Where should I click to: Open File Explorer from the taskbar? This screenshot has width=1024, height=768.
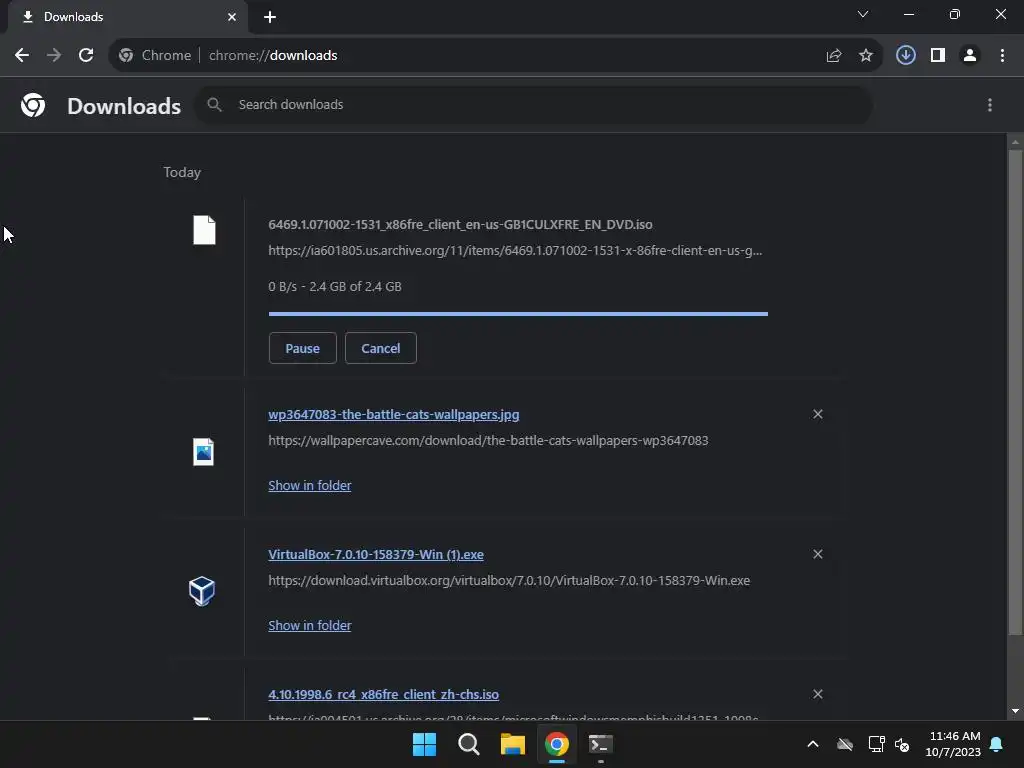(513, 744)
